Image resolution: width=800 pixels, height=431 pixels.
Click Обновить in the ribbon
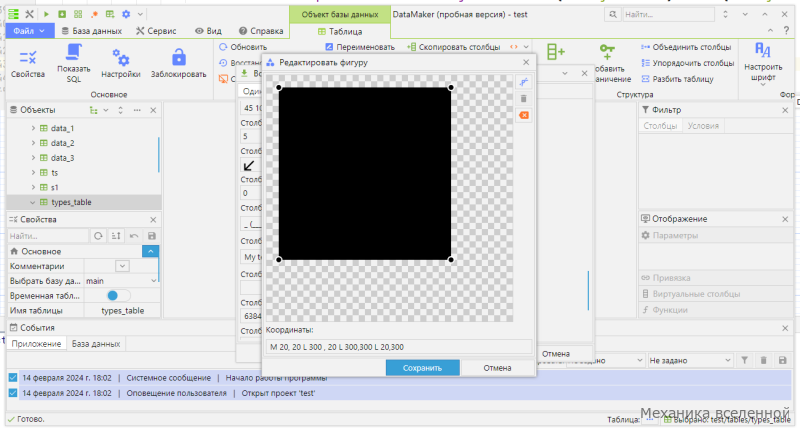(x=243, y=47)
